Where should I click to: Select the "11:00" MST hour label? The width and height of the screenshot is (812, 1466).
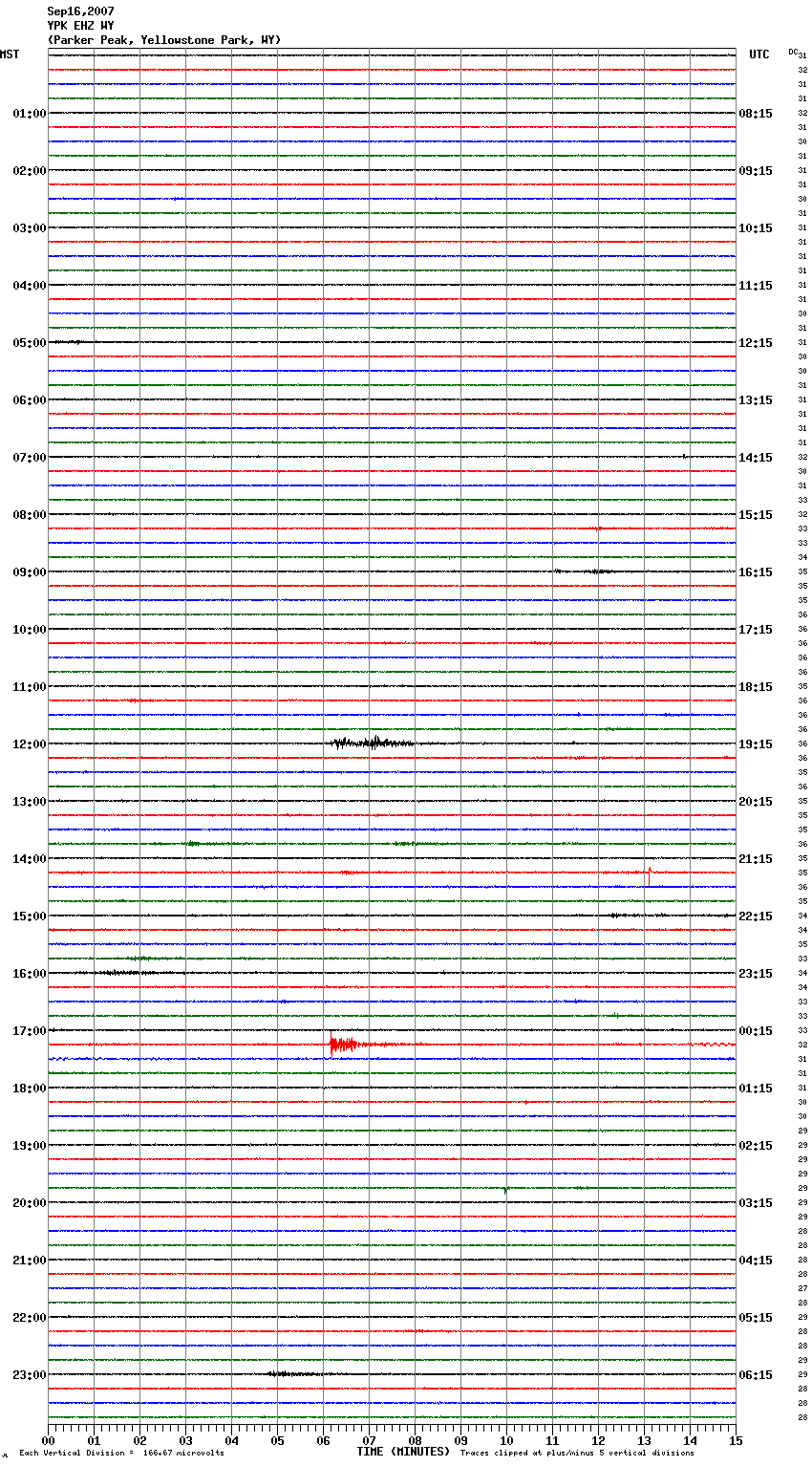point(30,687)
